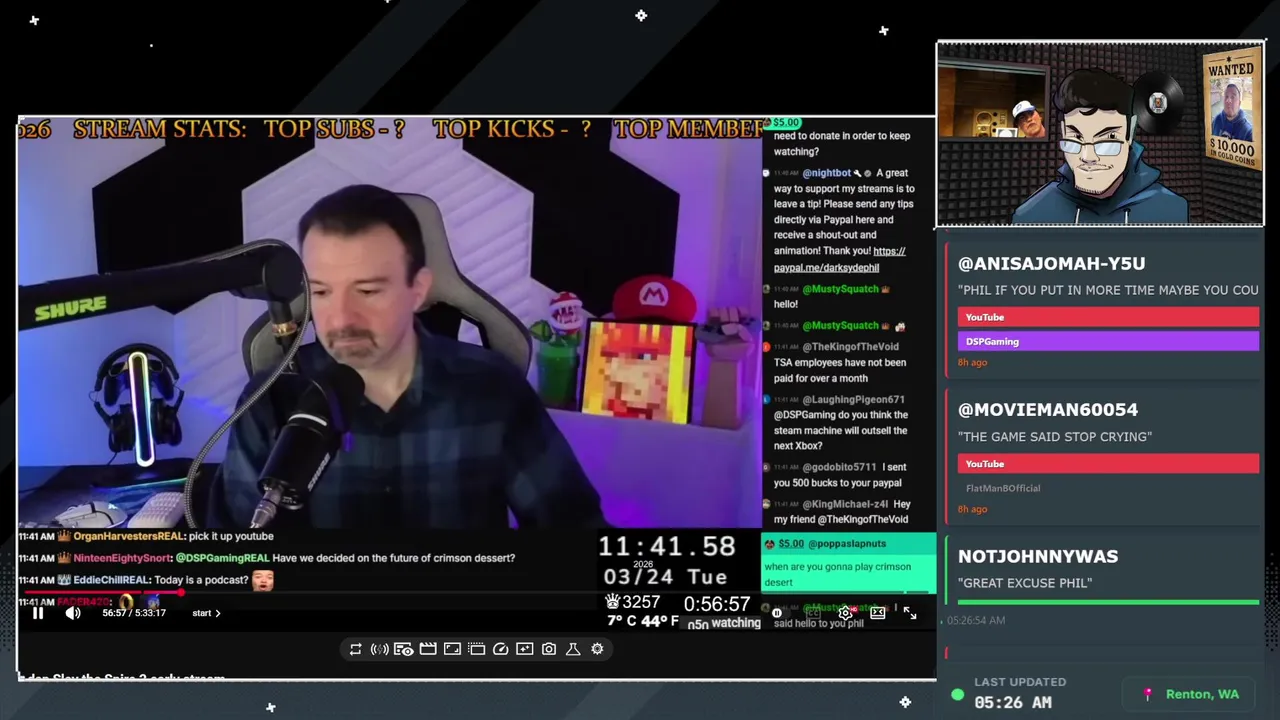Enter fullscreen with the arrows icon

(x=910, y=613)
